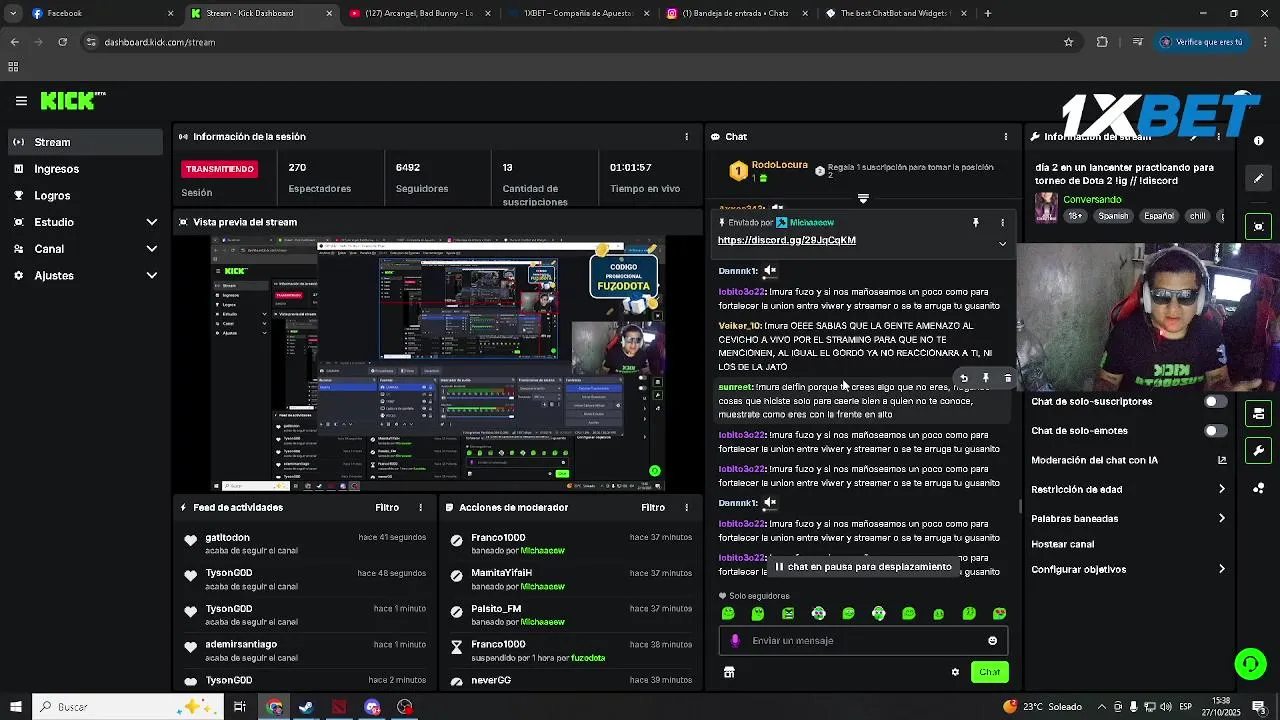Image resolution: width=1280 pixels, height=720 pixels.
Task: Reply to the hovered sunreet message
Action: tap(963, 379)
